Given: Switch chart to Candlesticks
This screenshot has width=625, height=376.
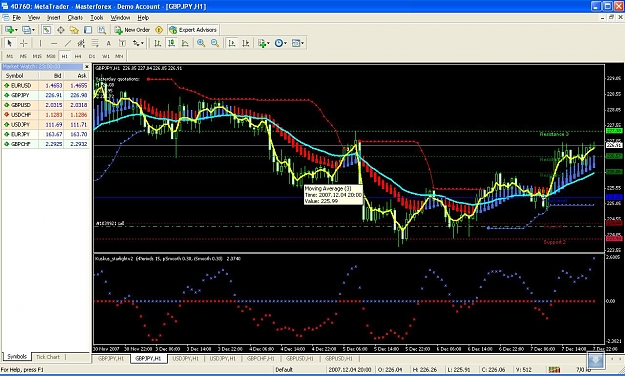Looking at the screenshot, I should pyautogui.click(x=171, y=43).
